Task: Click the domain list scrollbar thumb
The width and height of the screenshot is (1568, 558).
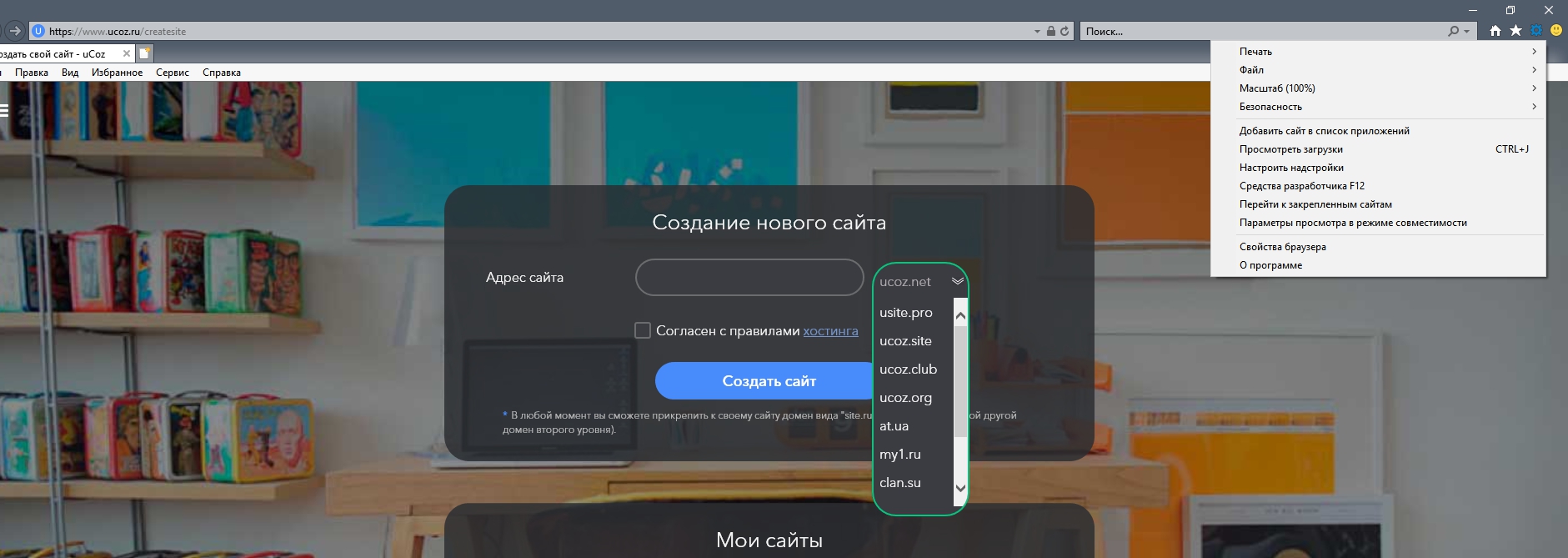Action: [x=960, y=380]
